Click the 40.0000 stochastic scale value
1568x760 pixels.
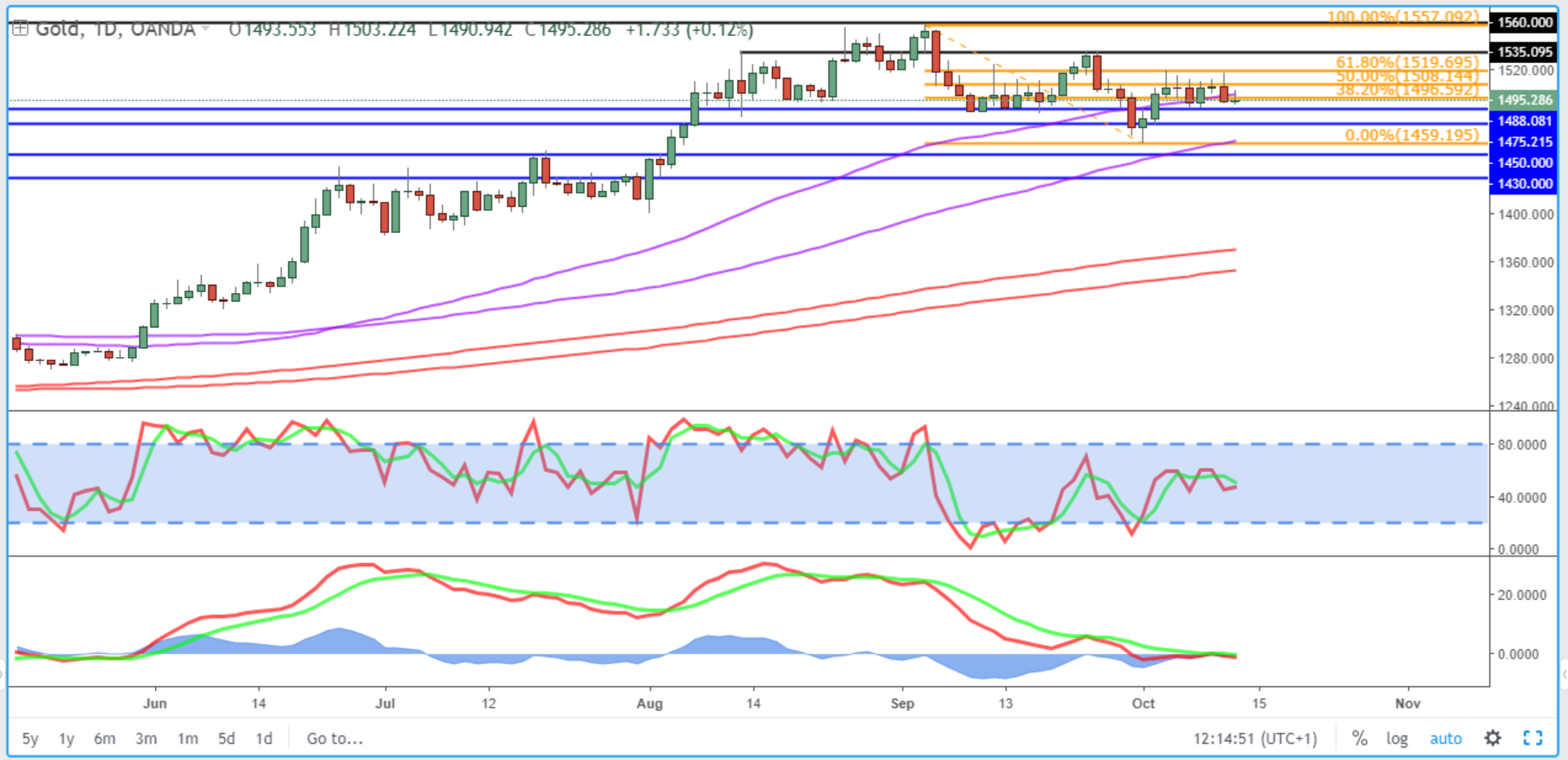click(1522, 497)
